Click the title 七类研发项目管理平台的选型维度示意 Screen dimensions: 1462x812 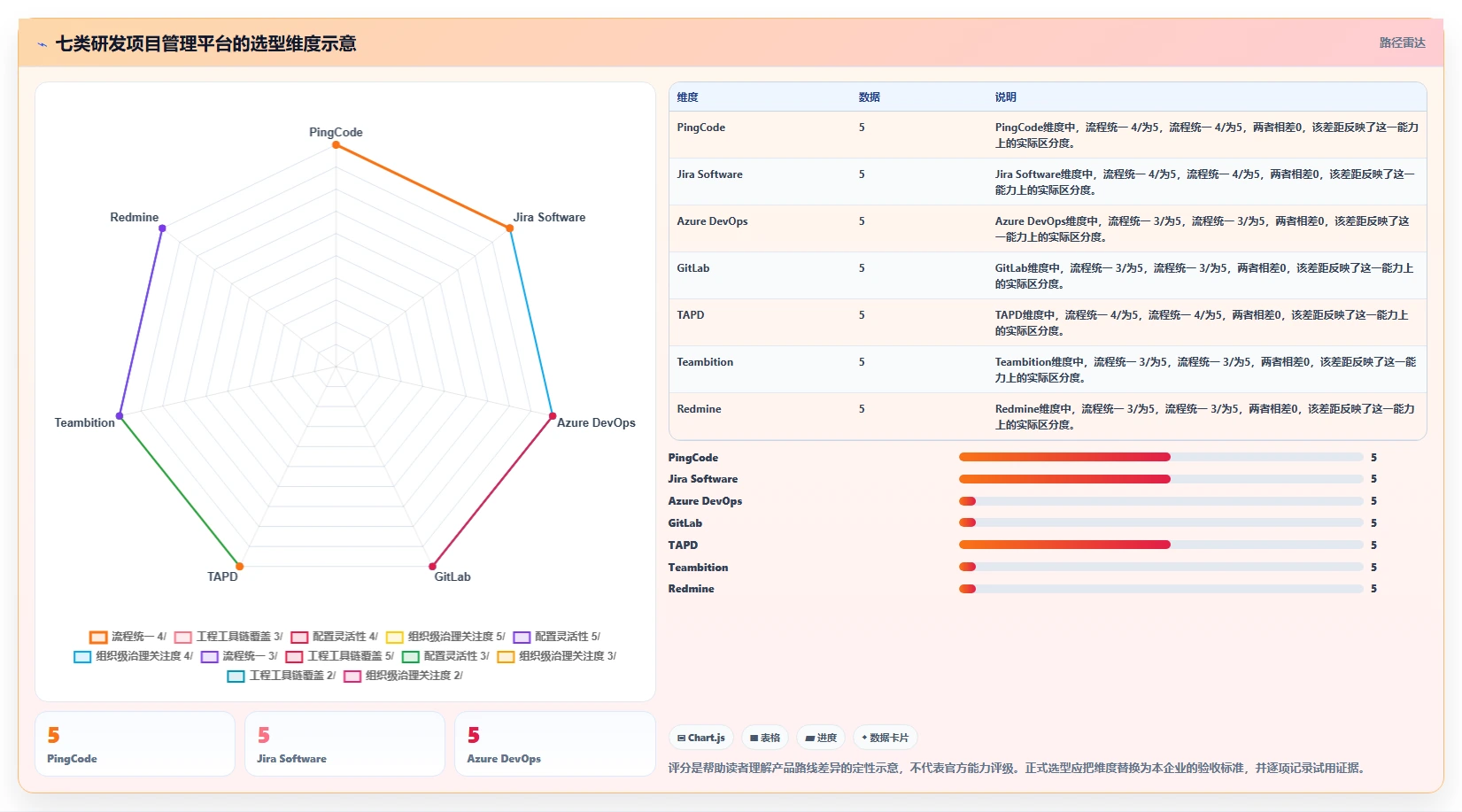pyautogui.click(x=205, y=43)
